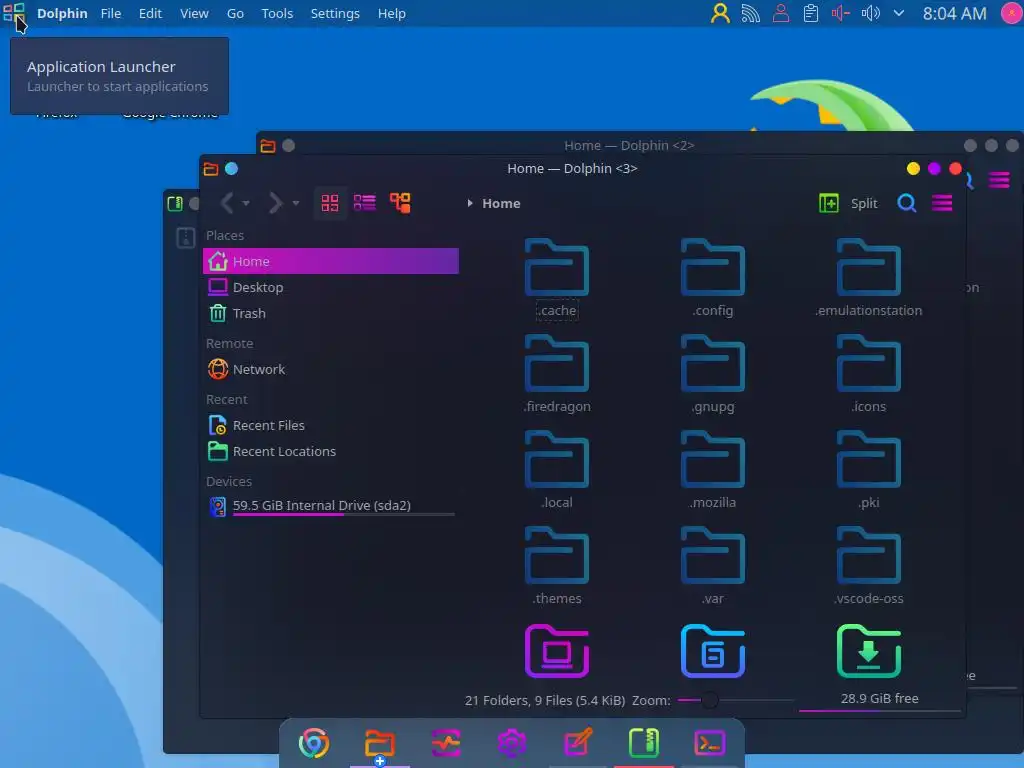This screenshot has width=1024, height=768.
Task: Adjust the Zoom slider handle
Action: point(709,701)
